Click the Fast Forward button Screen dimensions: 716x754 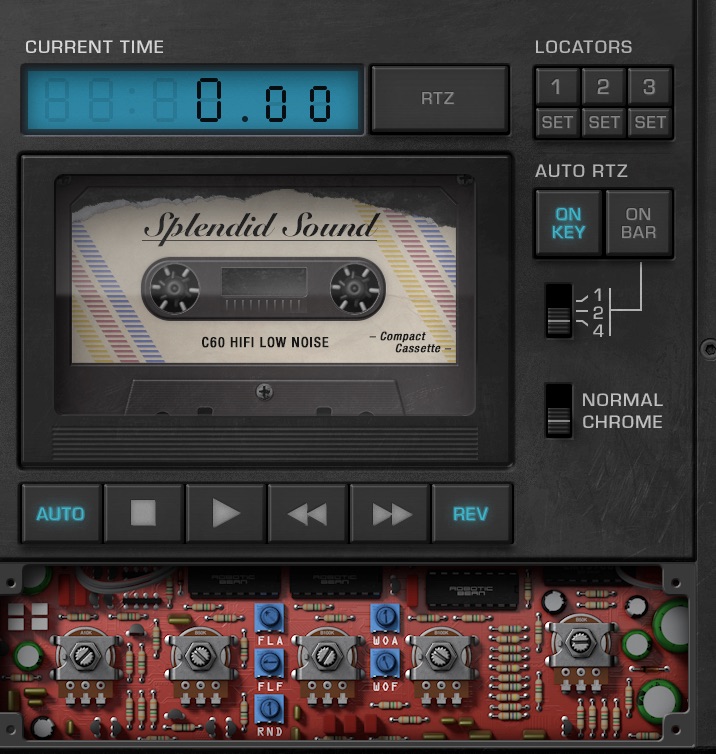click(390, 514)
